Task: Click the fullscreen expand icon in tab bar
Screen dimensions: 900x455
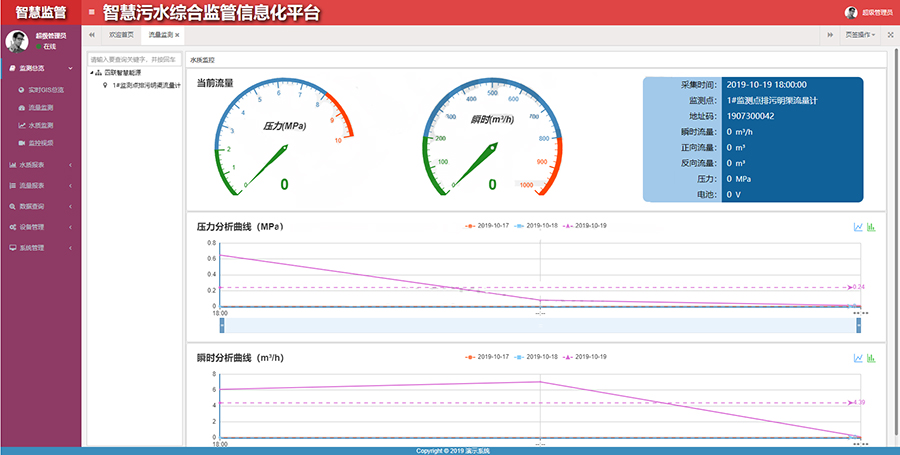Action: 890,35
